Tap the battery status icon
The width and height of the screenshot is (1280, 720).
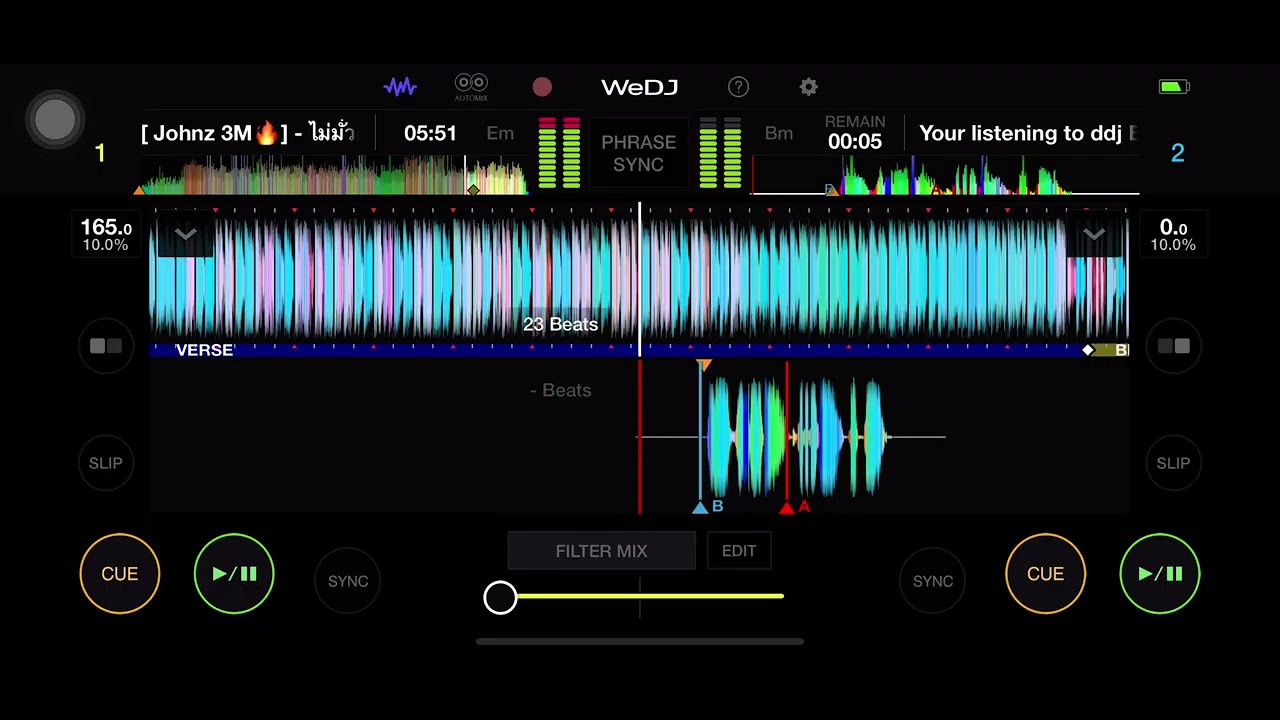pyautogui.click(x=1174, y=87)
